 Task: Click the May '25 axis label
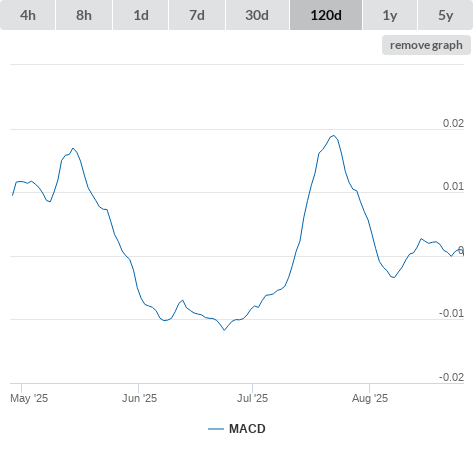tap(29, 398)
